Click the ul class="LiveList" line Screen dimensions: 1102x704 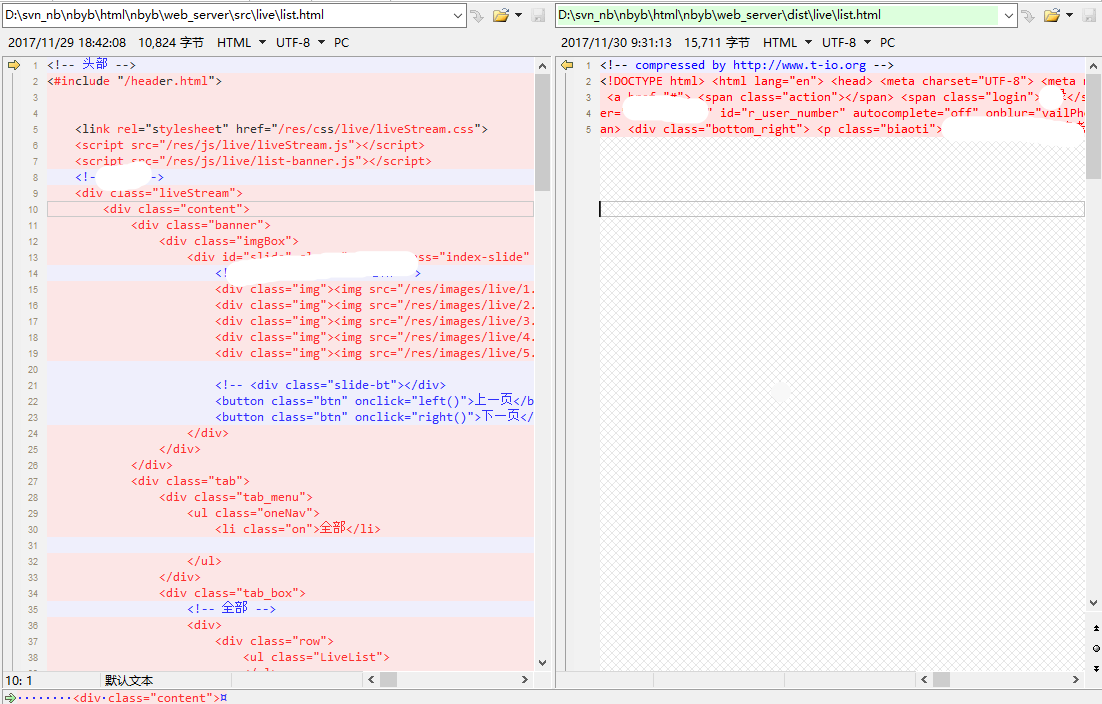(316, 658)
